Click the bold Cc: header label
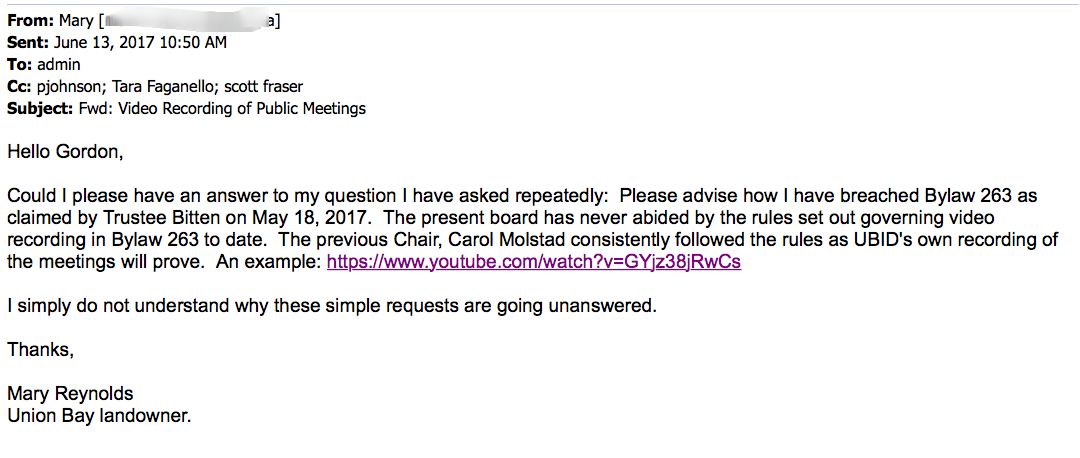Viewport: 1080px width, 458px height. click(x=19, y=86)
